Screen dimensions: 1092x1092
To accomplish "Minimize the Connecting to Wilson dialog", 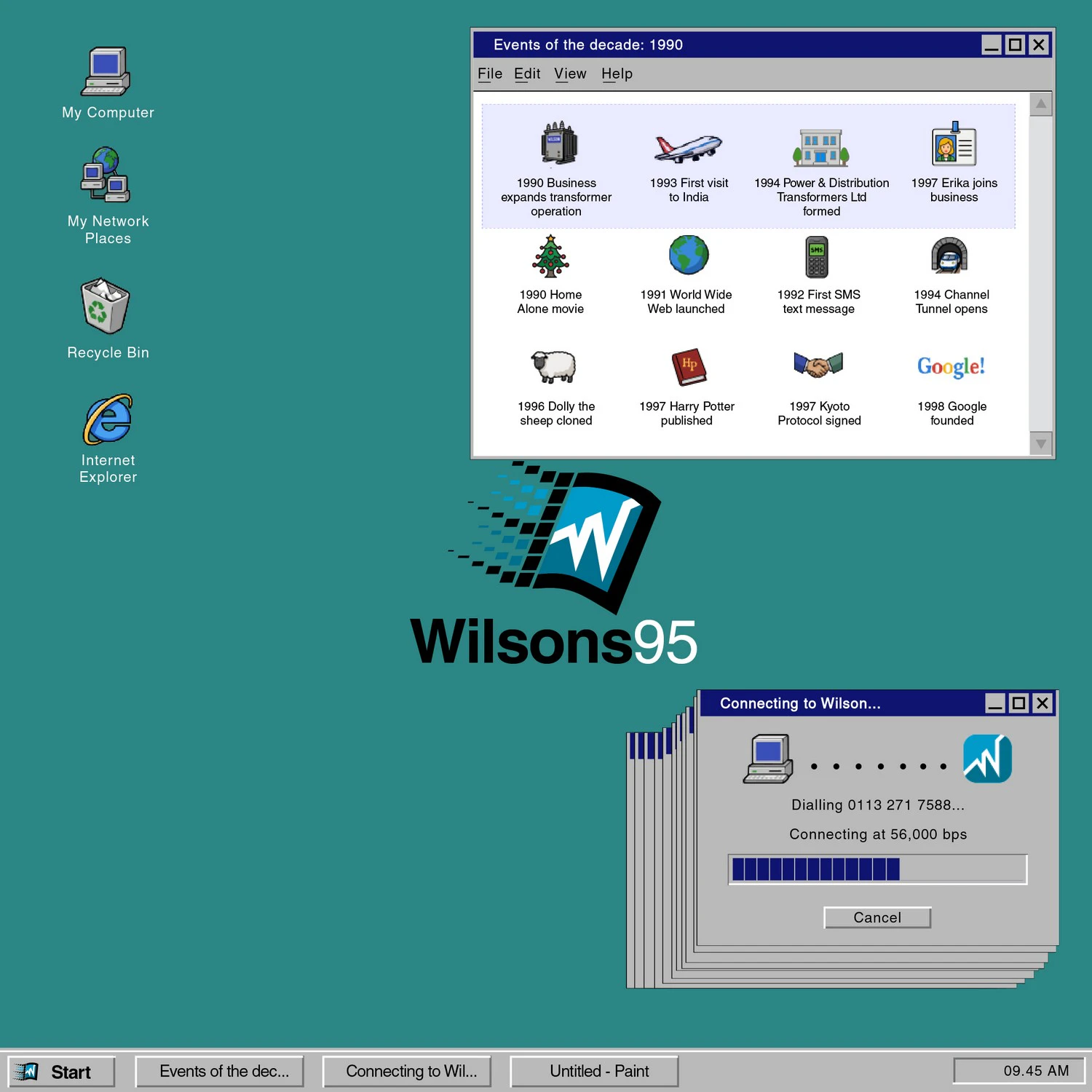I will pos(995,703).
